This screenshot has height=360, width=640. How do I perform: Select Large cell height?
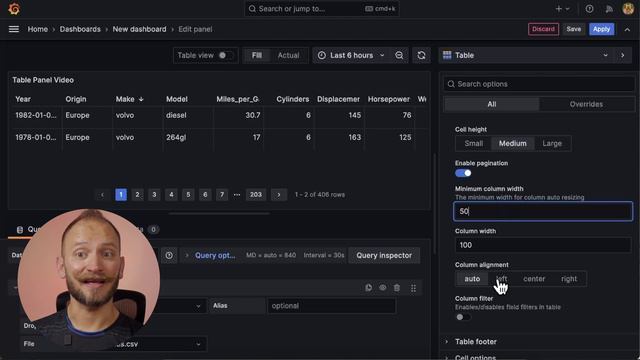coord(552,143)
